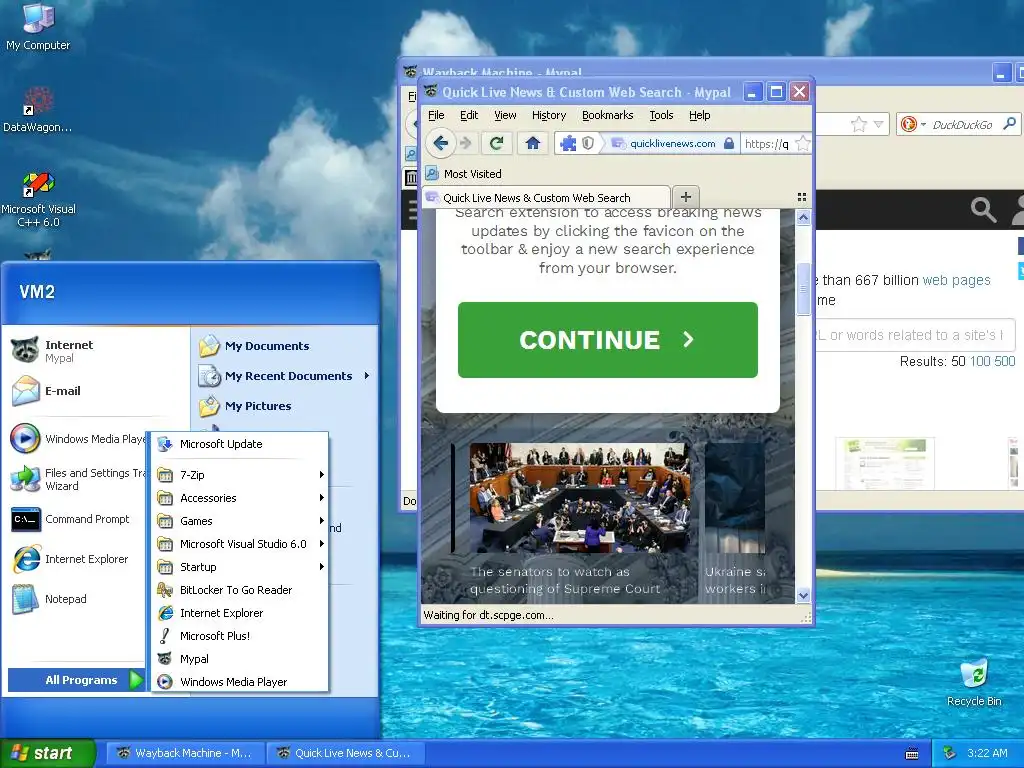
Task: Launch Command Prompt from start menu
Action: (x=77, y=519)
